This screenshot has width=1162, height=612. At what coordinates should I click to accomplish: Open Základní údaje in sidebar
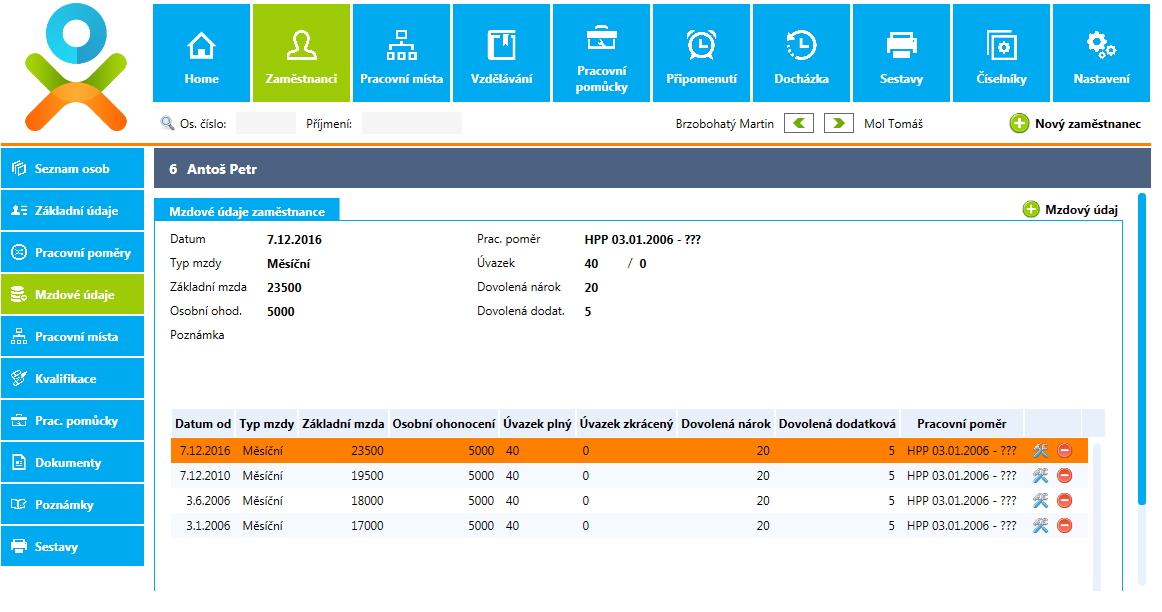(x=73, y=210)
